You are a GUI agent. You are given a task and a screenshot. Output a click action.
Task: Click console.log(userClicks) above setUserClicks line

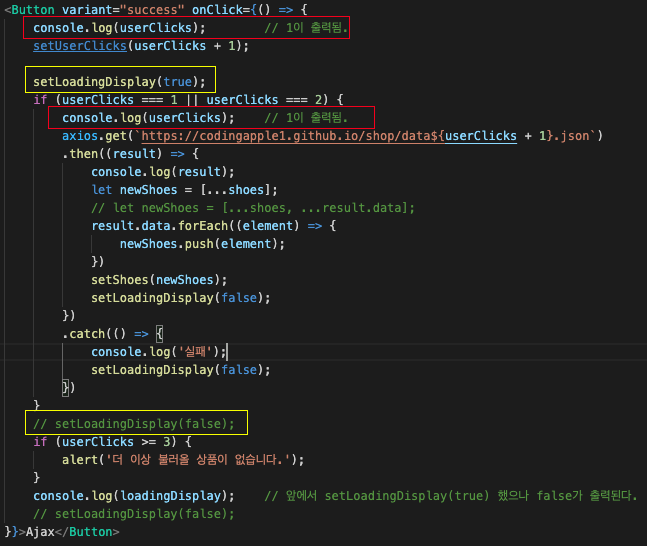[x=119, y=28]
